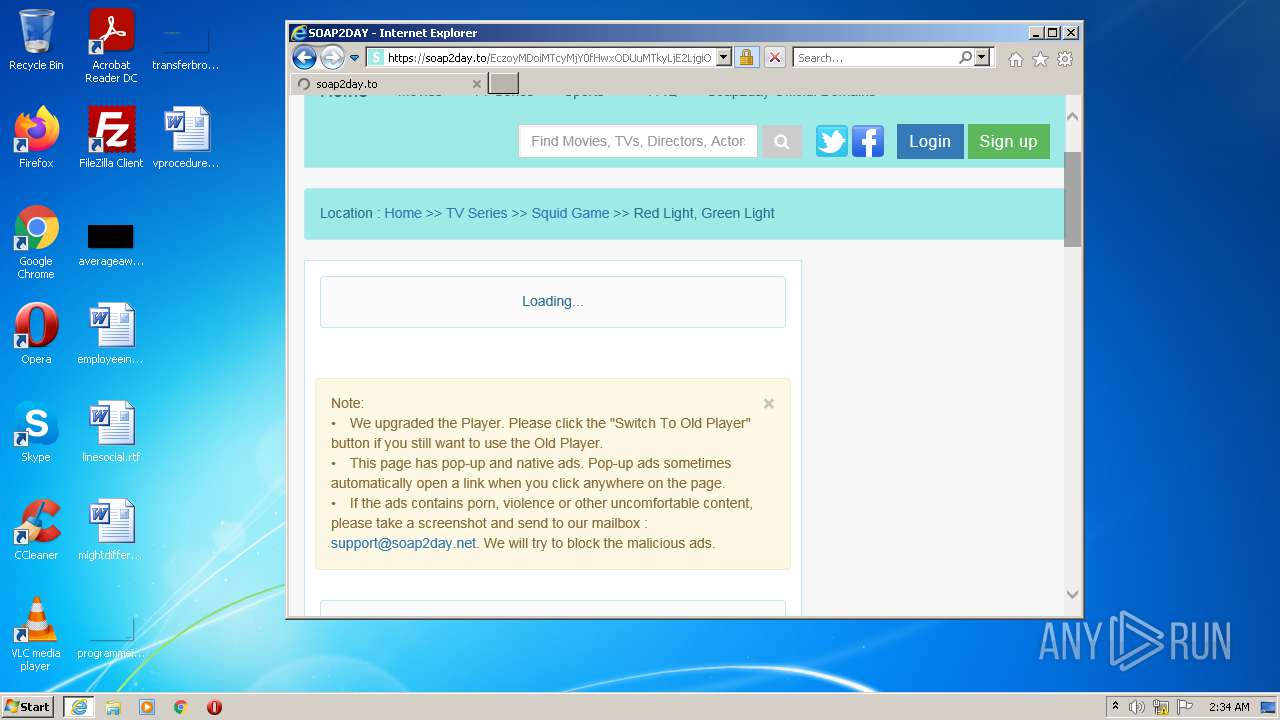
Task: Follow the TV Series breadcrumb link
Action: tap(476, 213)
